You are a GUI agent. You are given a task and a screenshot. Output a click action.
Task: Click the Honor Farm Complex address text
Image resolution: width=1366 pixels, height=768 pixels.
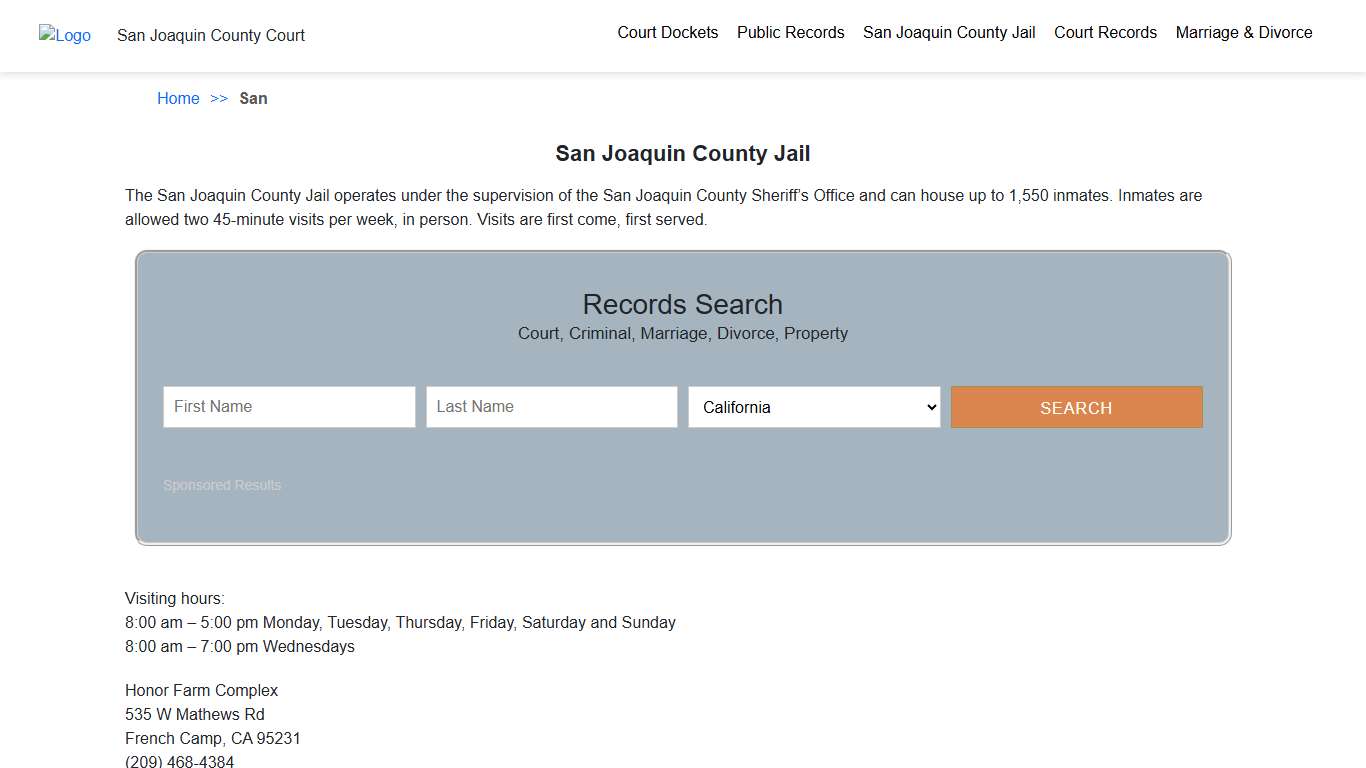201,690
